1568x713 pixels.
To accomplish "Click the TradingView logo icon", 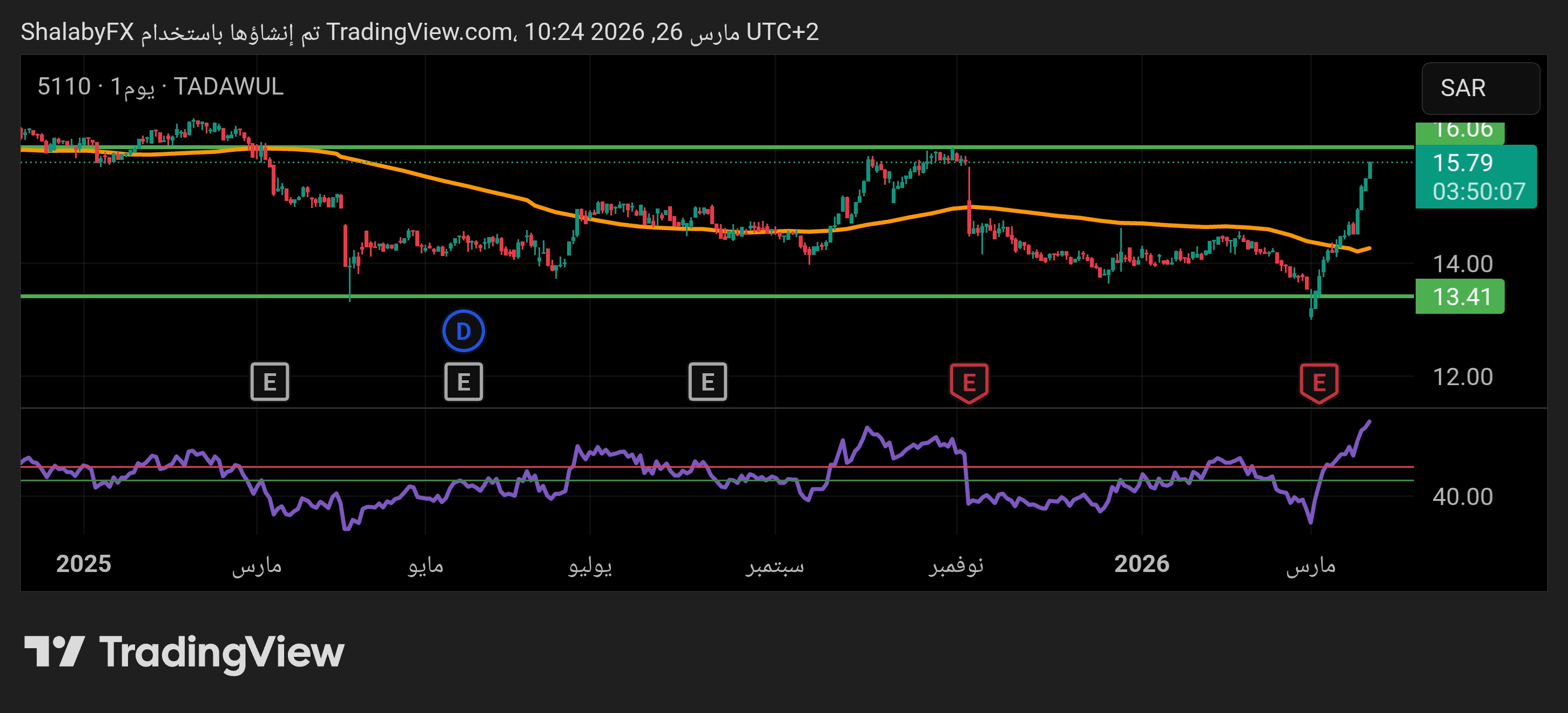I will coord(53,651).
